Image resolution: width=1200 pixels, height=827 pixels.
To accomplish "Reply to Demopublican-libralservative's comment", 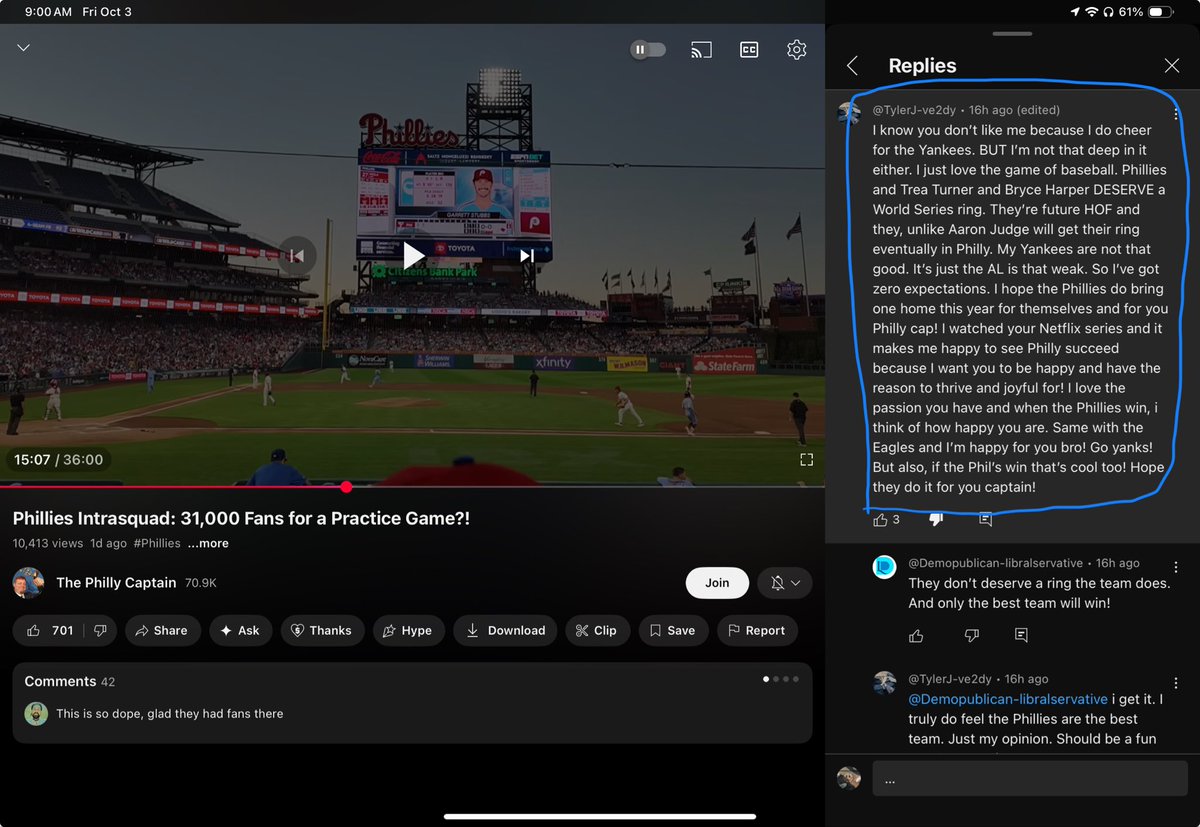I will point(1021,635).
